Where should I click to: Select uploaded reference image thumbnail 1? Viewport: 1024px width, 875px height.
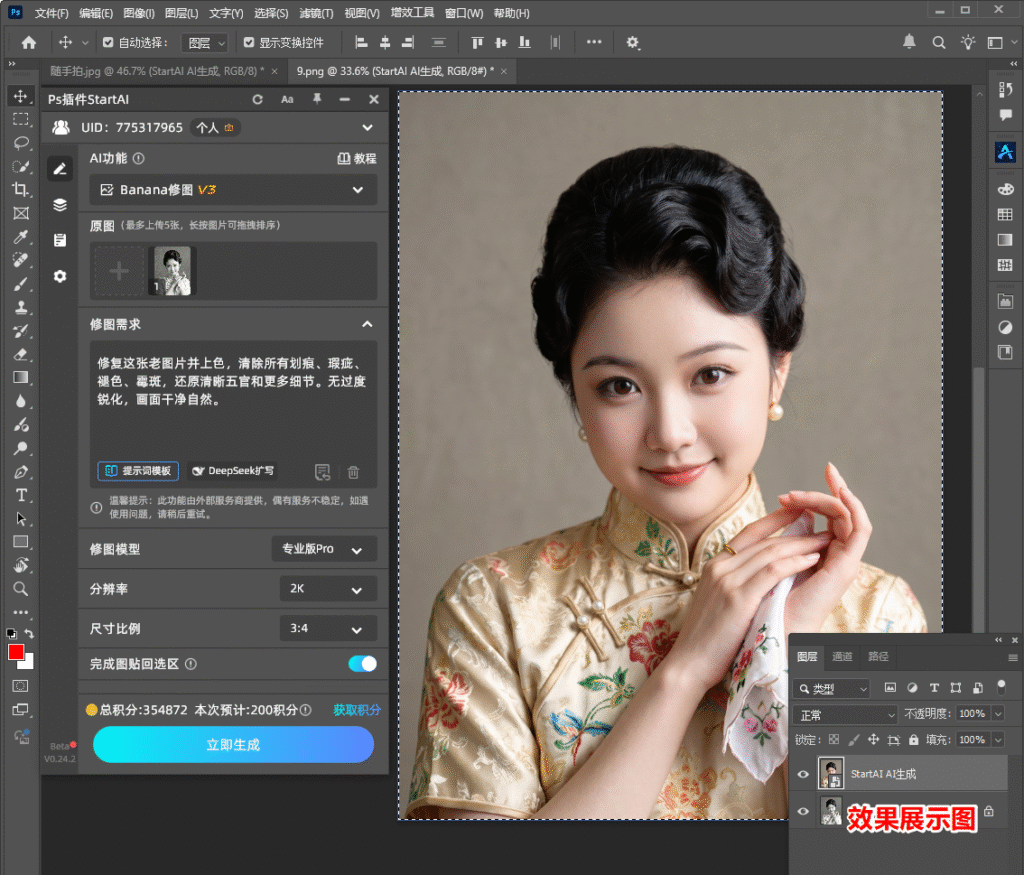pyautogui.click(x=171, y=270)
